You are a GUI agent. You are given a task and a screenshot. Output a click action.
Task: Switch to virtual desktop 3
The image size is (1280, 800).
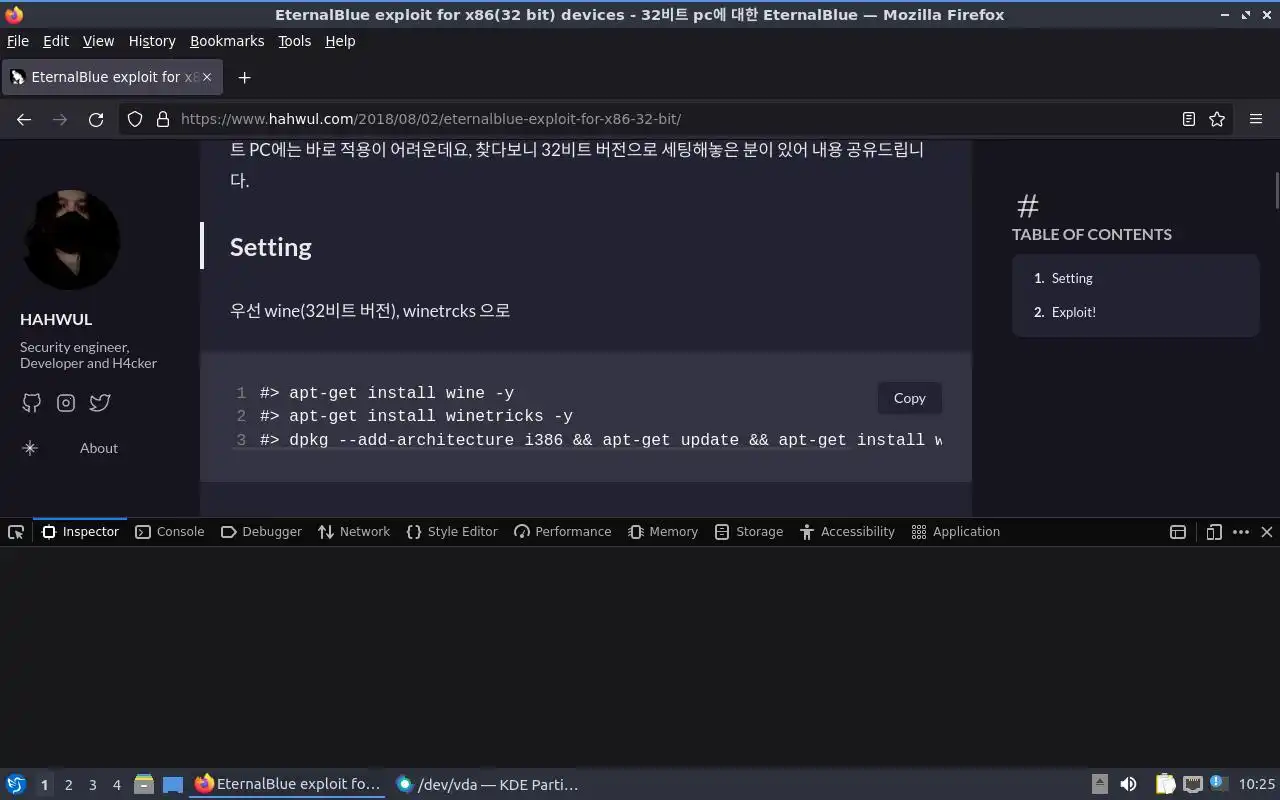click(x=92, y=785)
